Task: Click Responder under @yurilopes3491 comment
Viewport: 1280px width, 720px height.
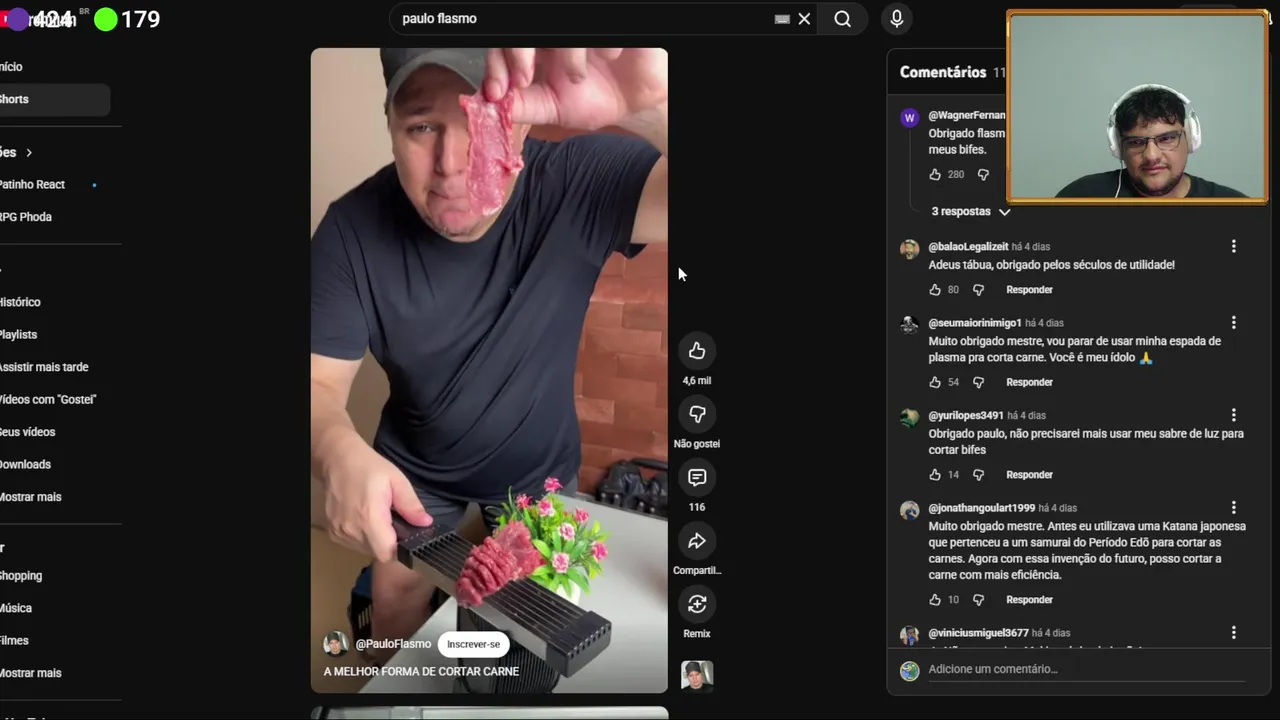Action: (x=1029, y=475)
